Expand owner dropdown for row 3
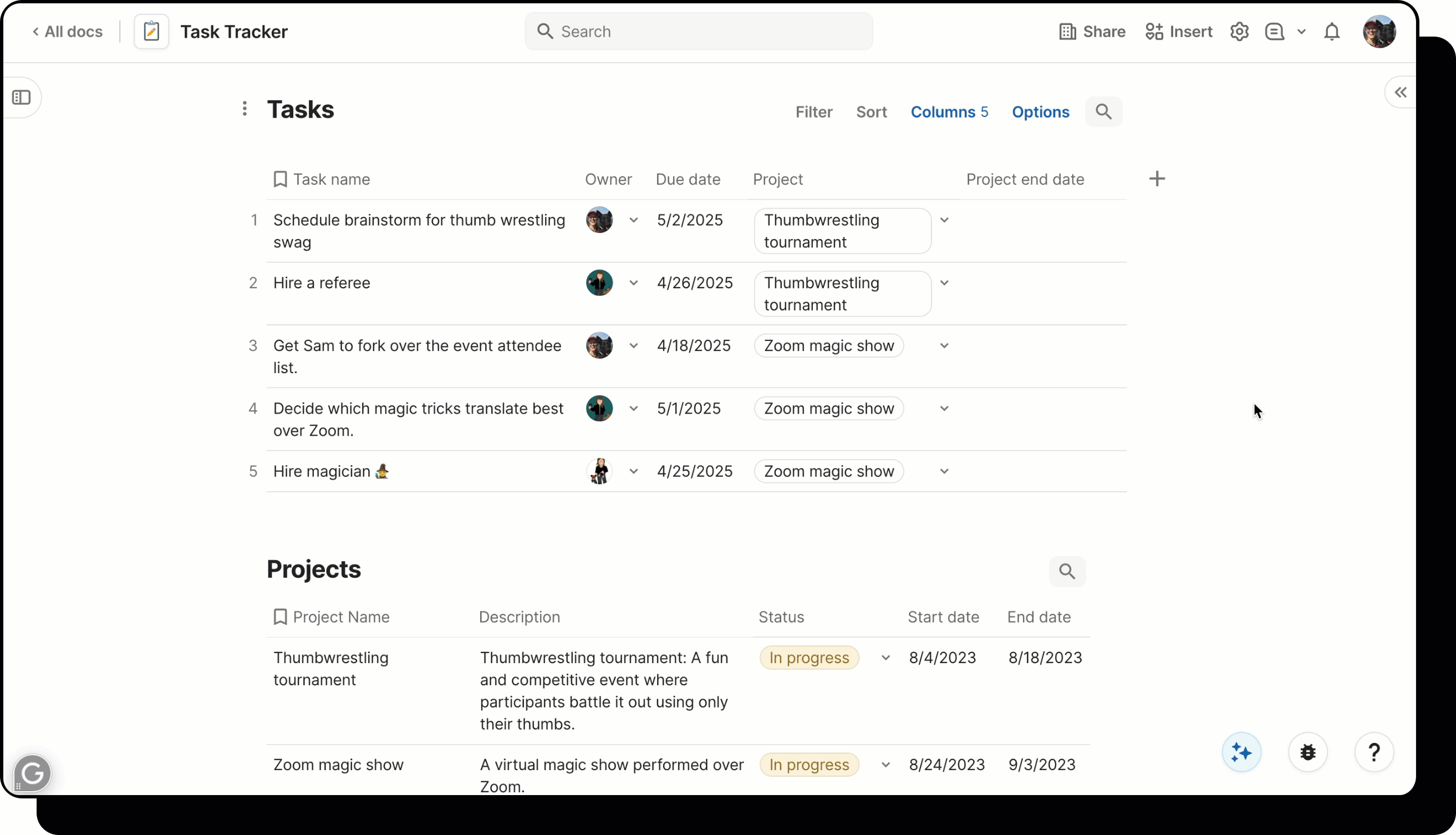The image size is (1456, 835). (x=633, y=346)
